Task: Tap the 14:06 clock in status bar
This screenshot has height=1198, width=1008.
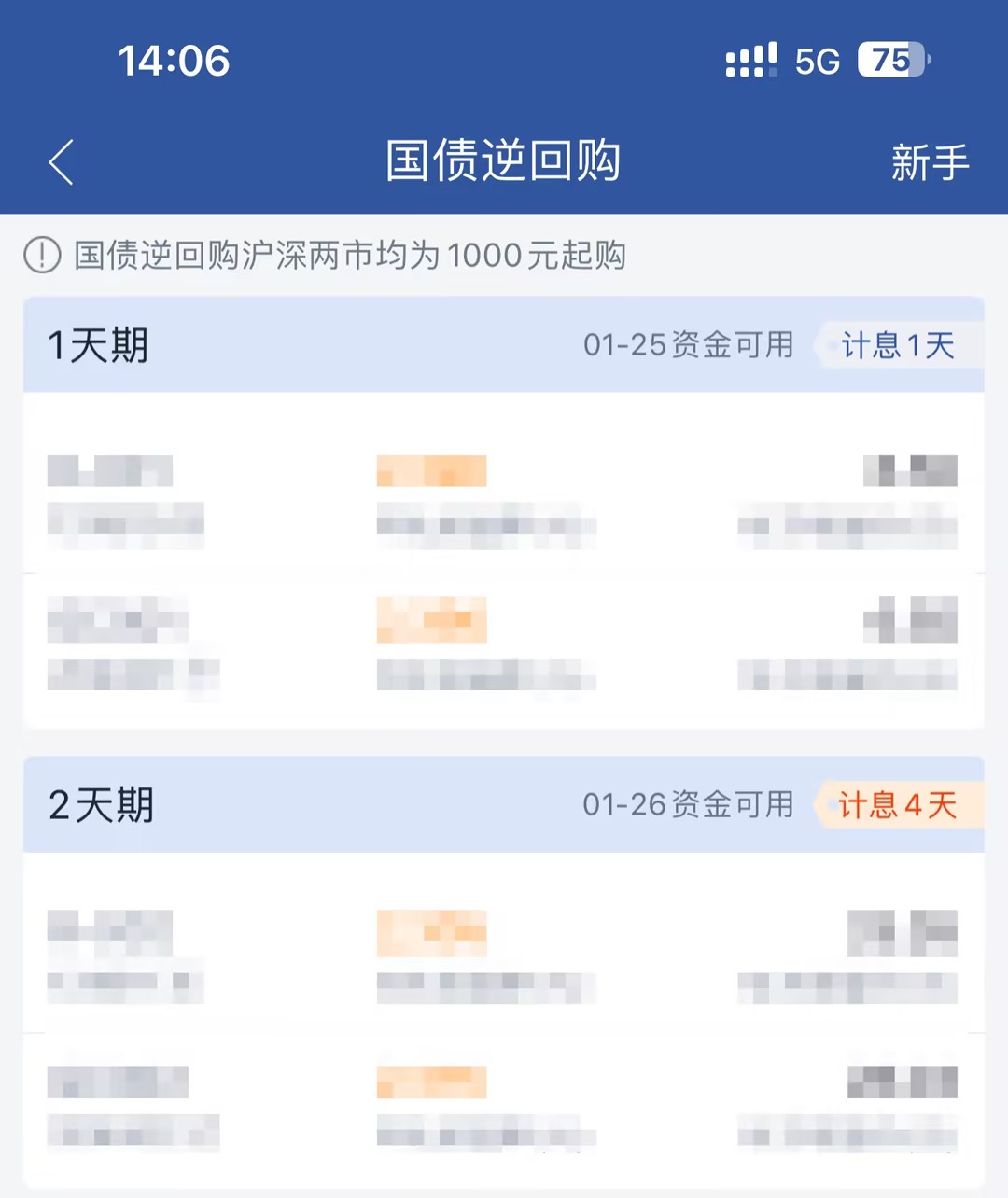Action: tap(174, 62)
